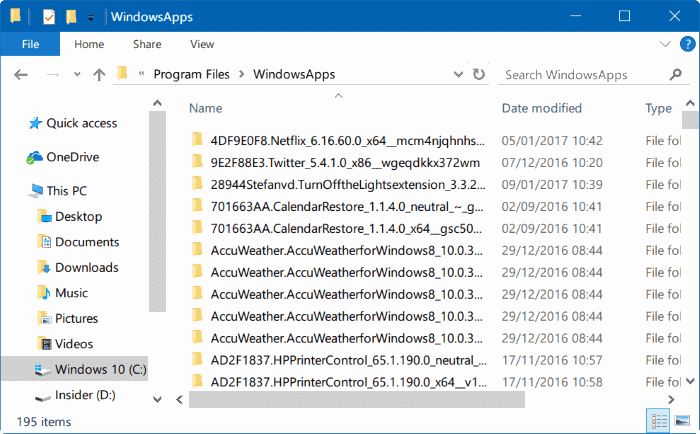Click the folder icon in address bar
Screen dimensions: 700x434
pos(122,73)
